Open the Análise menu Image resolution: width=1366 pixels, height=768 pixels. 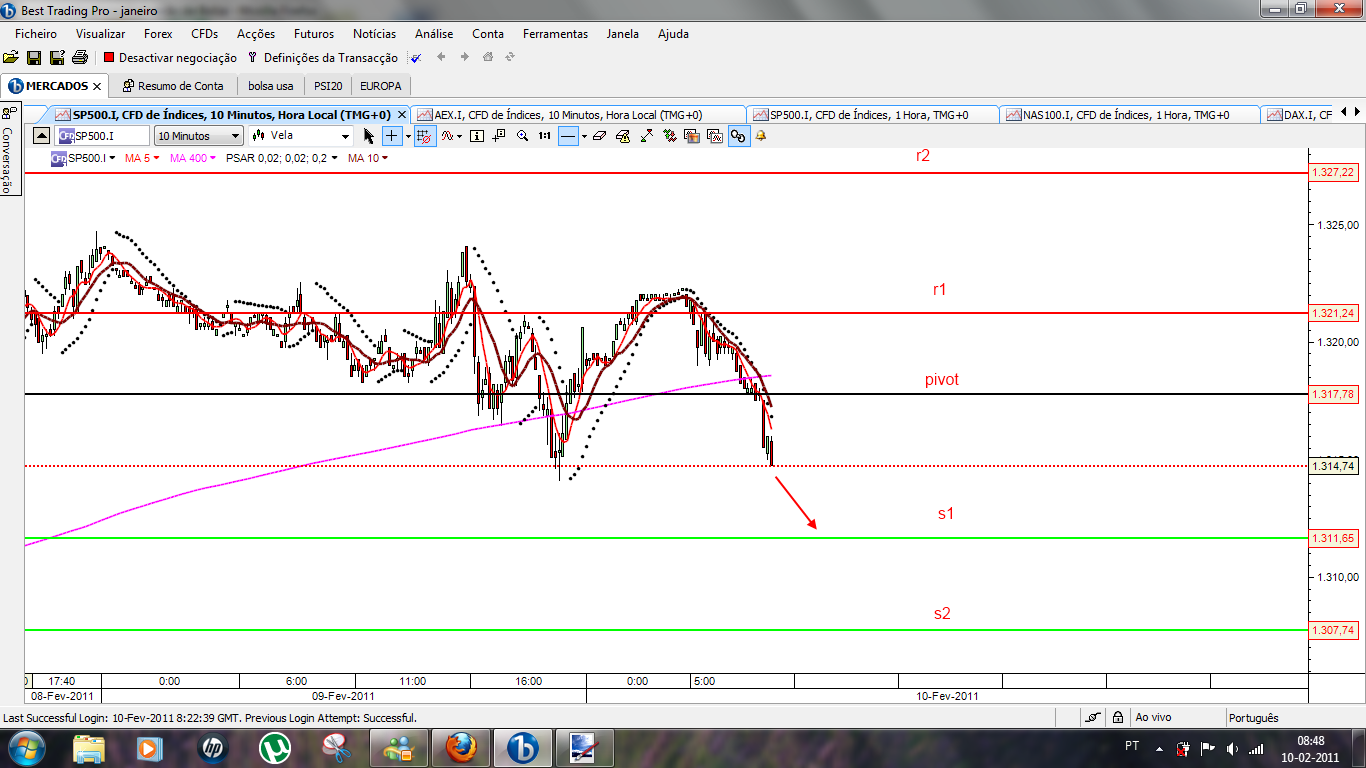[x=434, y=34]
